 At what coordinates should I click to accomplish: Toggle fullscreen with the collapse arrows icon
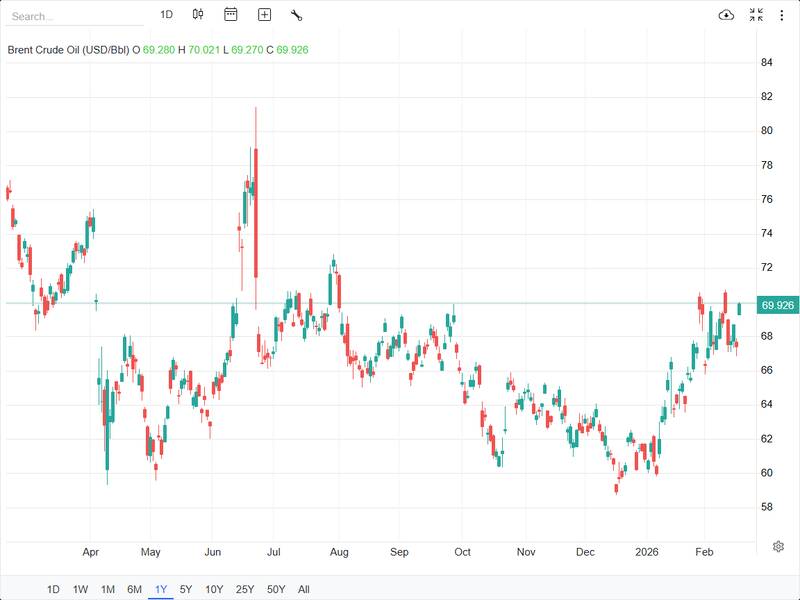[x=756, y=15]
